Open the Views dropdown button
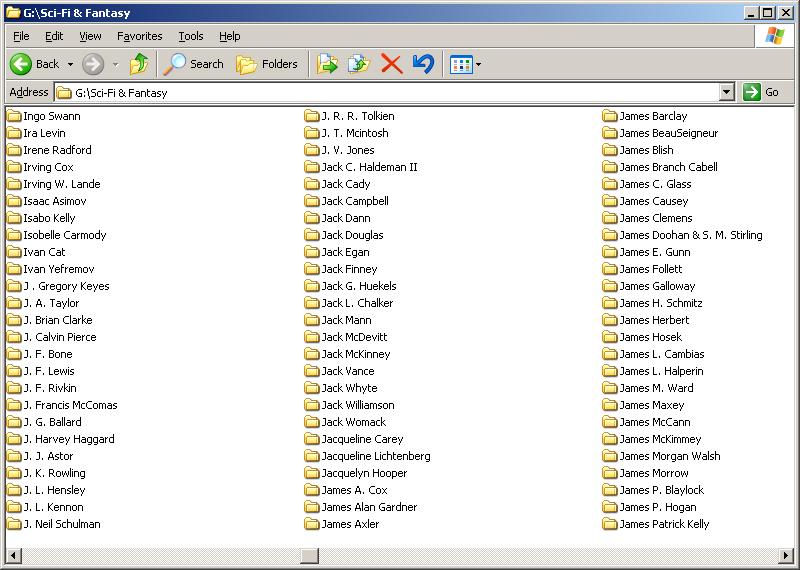The height and width of the screenshot is (570, 800). [x=465, y=64]
